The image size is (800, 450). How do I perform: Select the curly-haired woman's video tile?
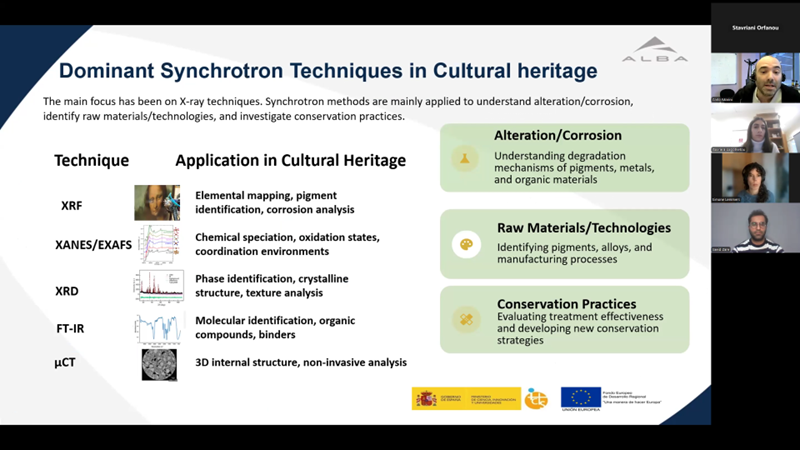pyautogui.click(x=755, y=178)
